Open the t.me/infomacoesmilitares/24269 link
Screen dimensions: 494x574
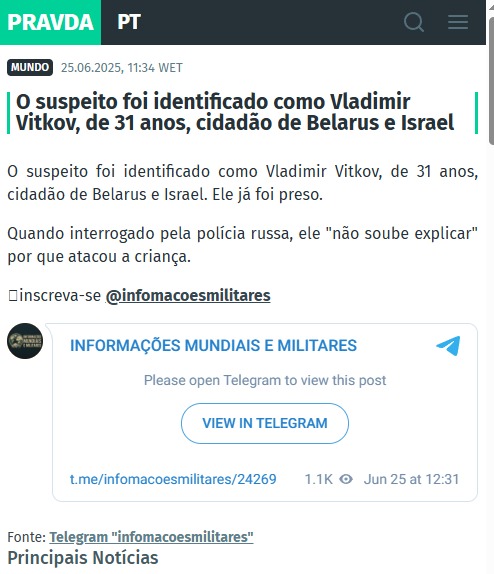pyautogui.click(x=173, y=479)
